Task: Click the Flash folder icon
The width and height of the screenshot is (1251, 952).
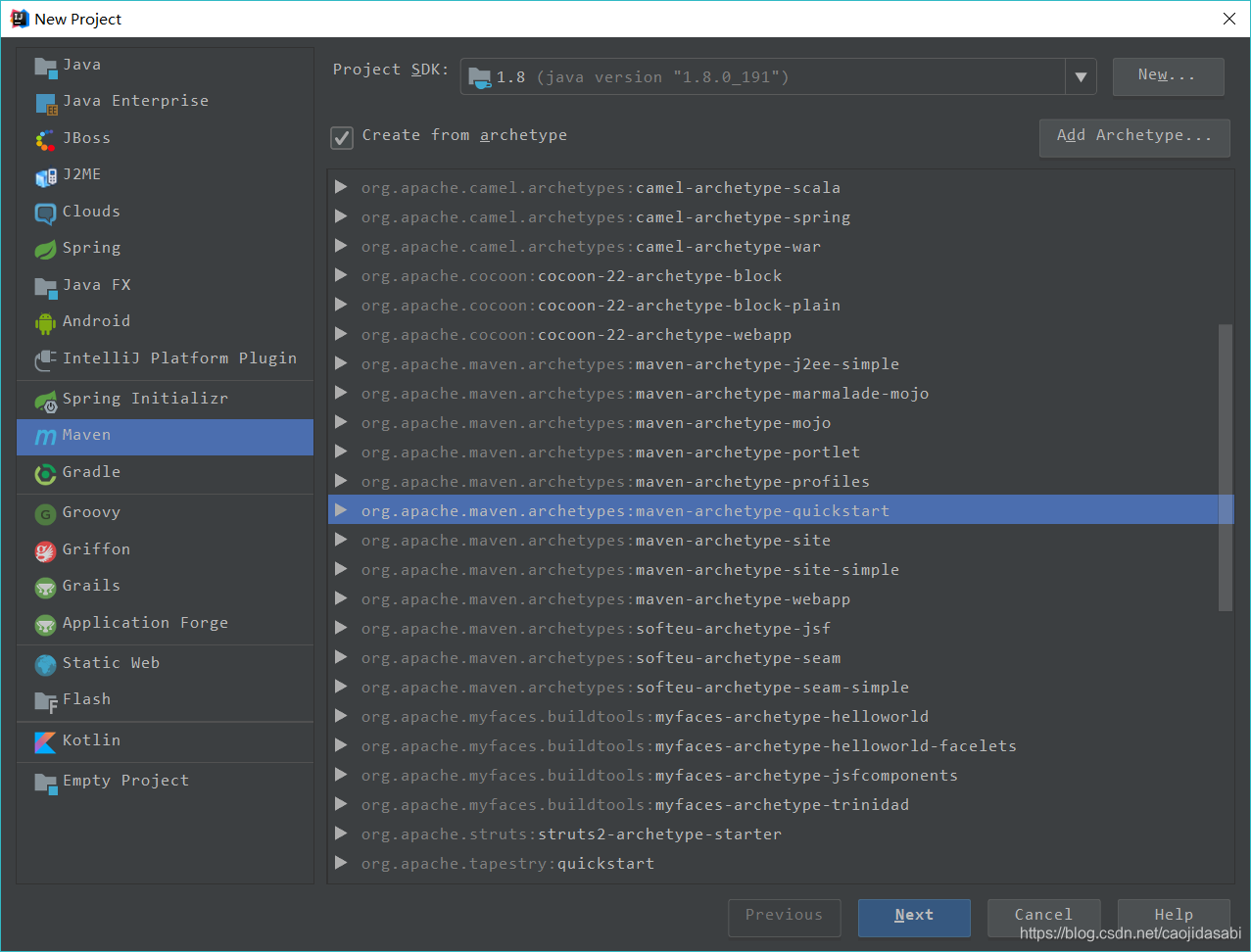Action: point(46,701)
